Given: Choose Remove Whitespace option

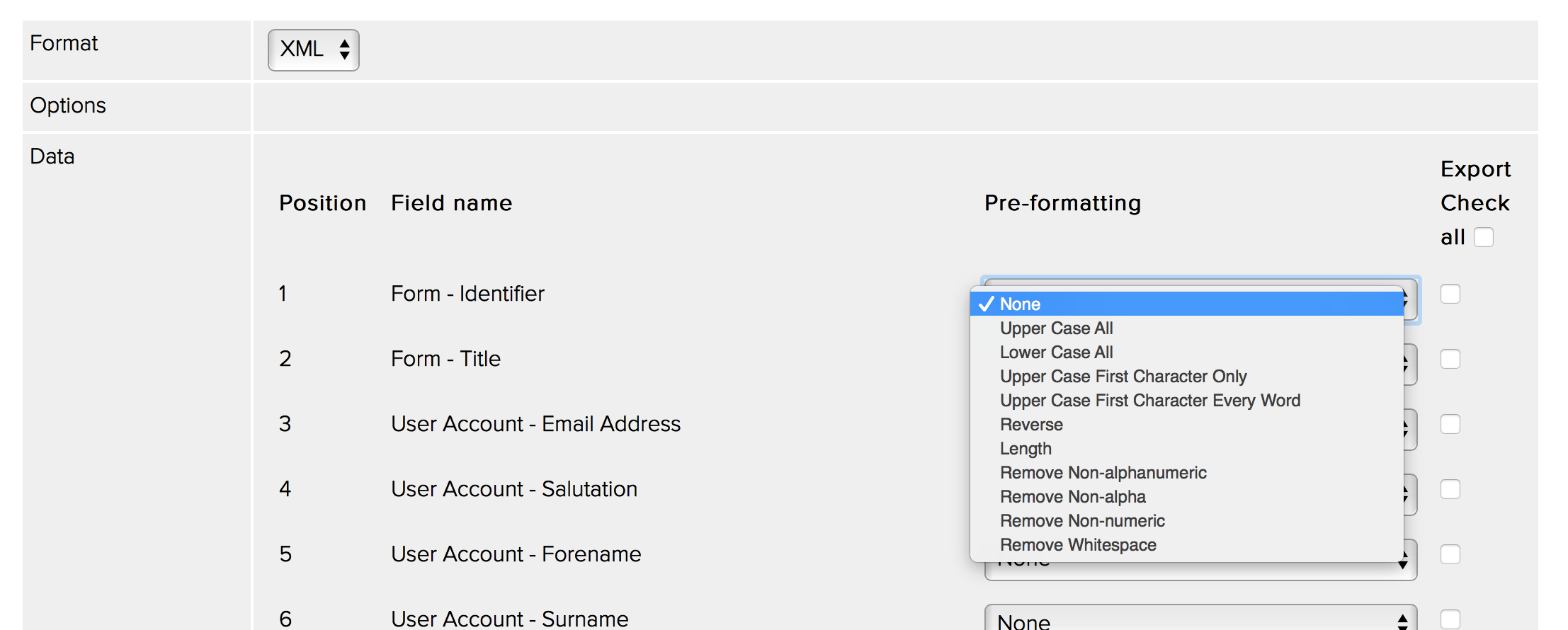Looking at the screenshot, I should [x=1077, y=545].
